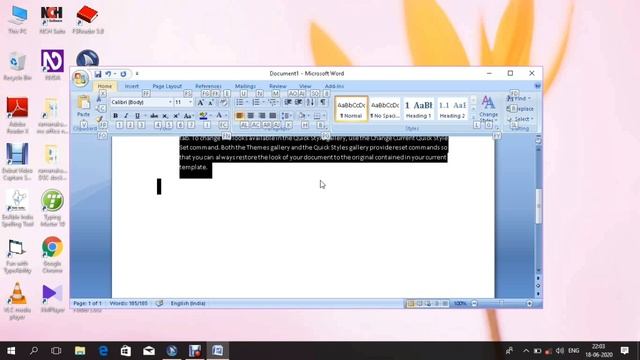Apply the No Spacing style

[384, 109]
